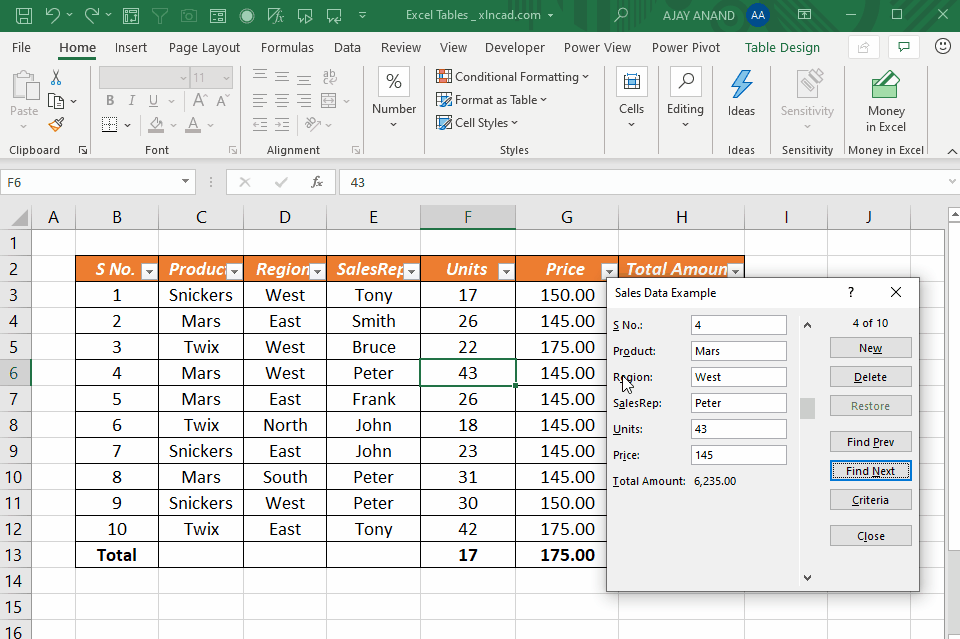Apply Fill Color bucket

click(x=156, y=125)
